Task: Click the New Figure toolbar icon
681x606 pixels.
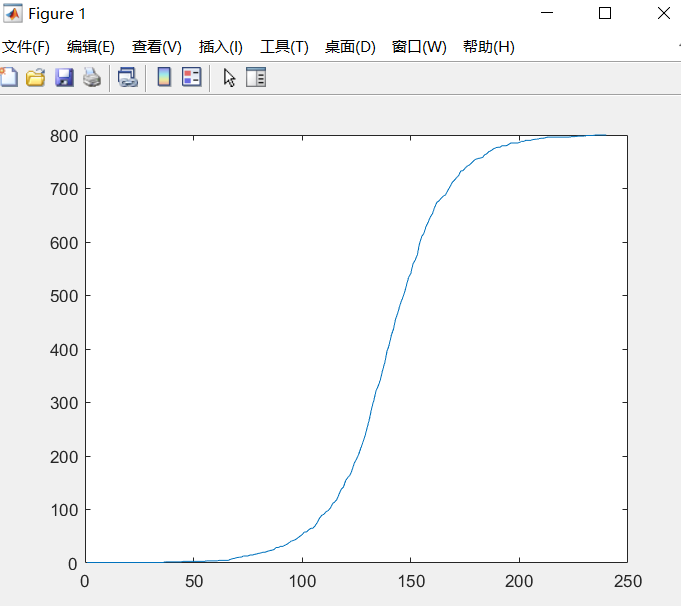Action: tap(9, 77)
